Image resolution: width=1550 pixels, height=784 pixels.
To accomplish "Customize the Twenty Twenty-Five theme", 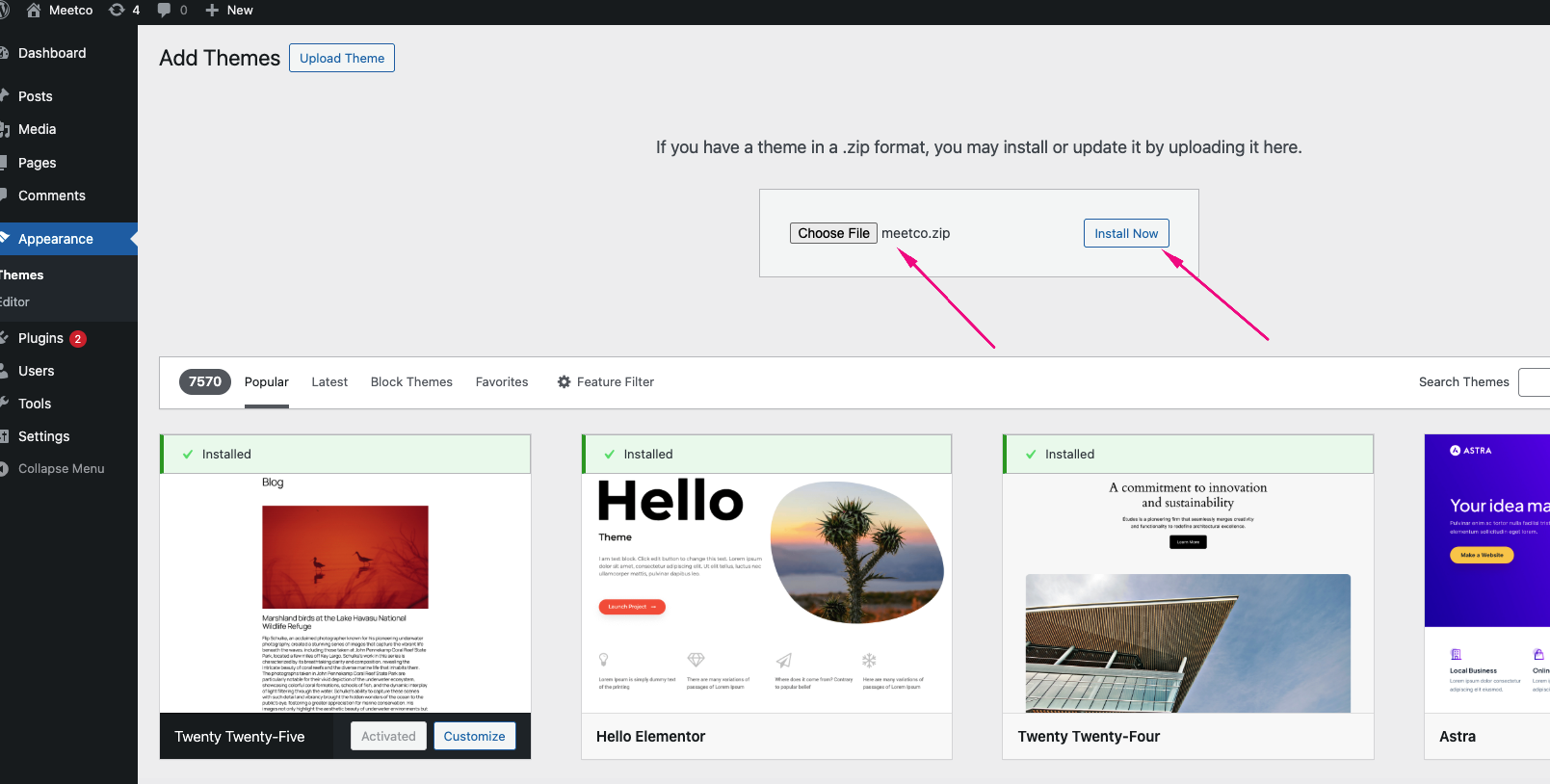I will point(474,737).
